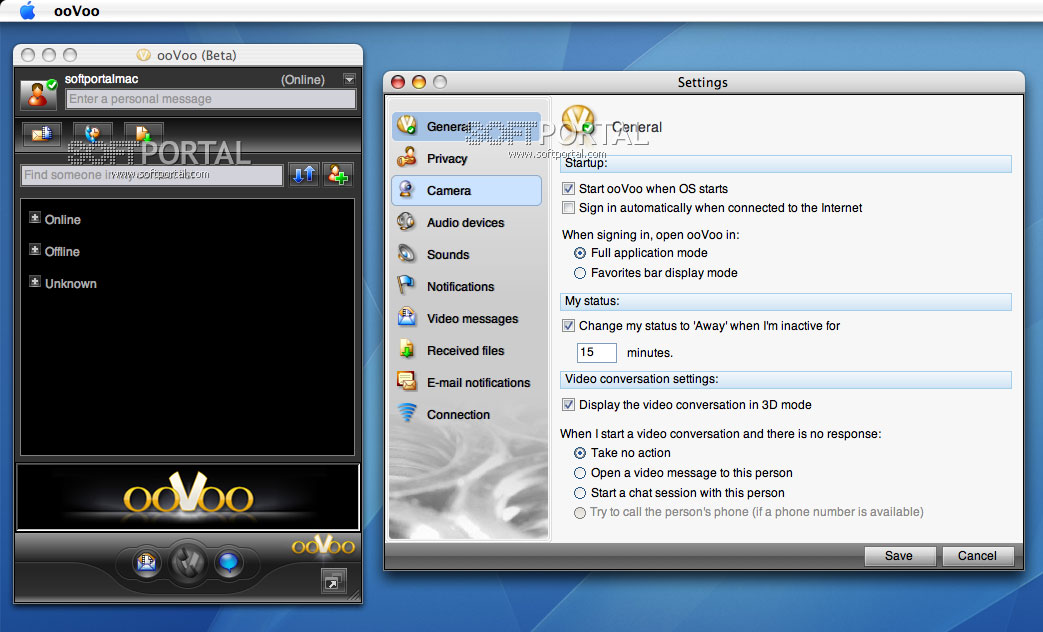This screenshot has height=632, width=1043.
Task: Open the Privacy settings category
Action: [x=466, y=158]
